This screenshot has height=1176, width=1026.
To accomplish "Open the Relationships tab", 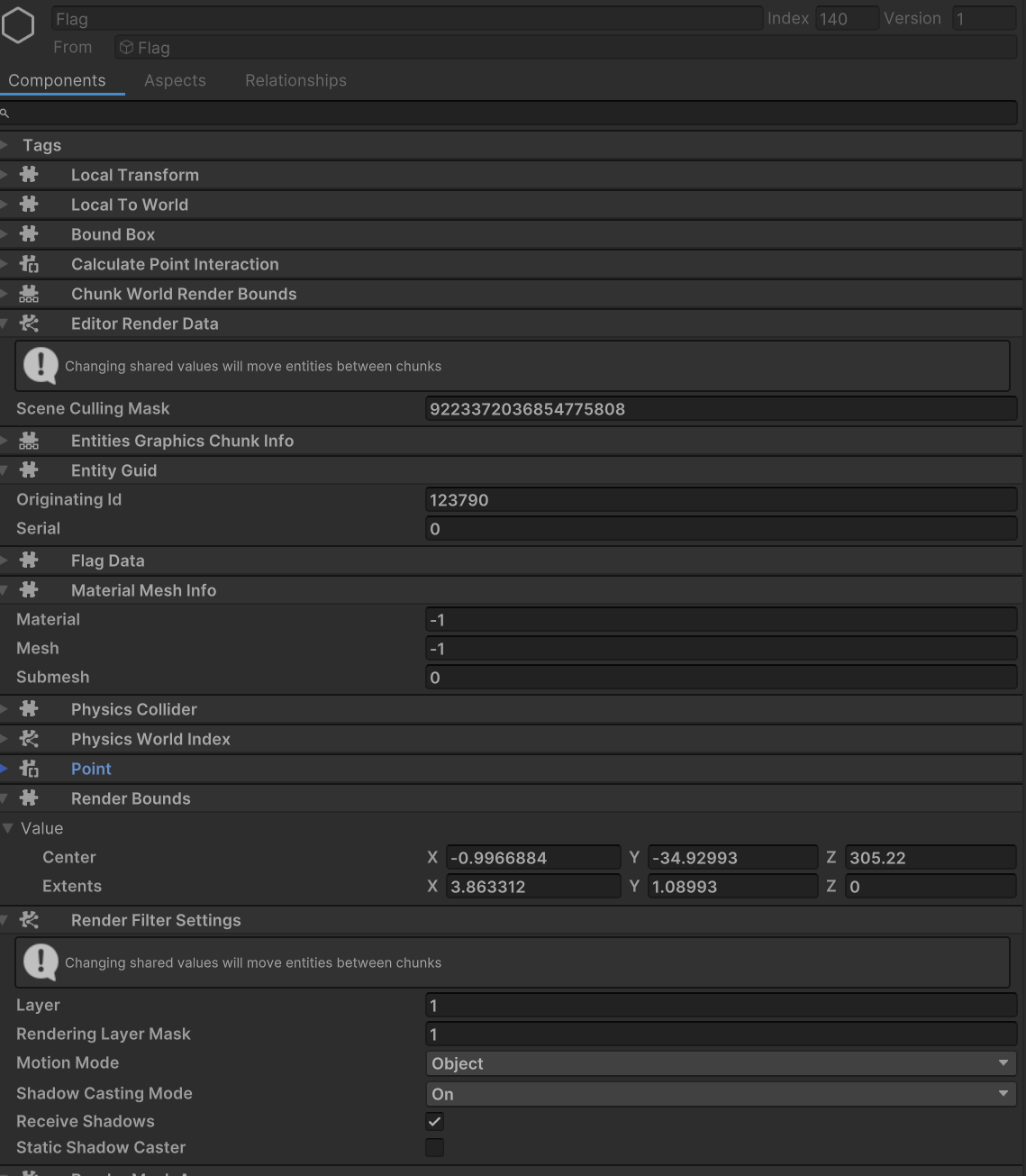I will pyautogui.click(x=295, y=80).
